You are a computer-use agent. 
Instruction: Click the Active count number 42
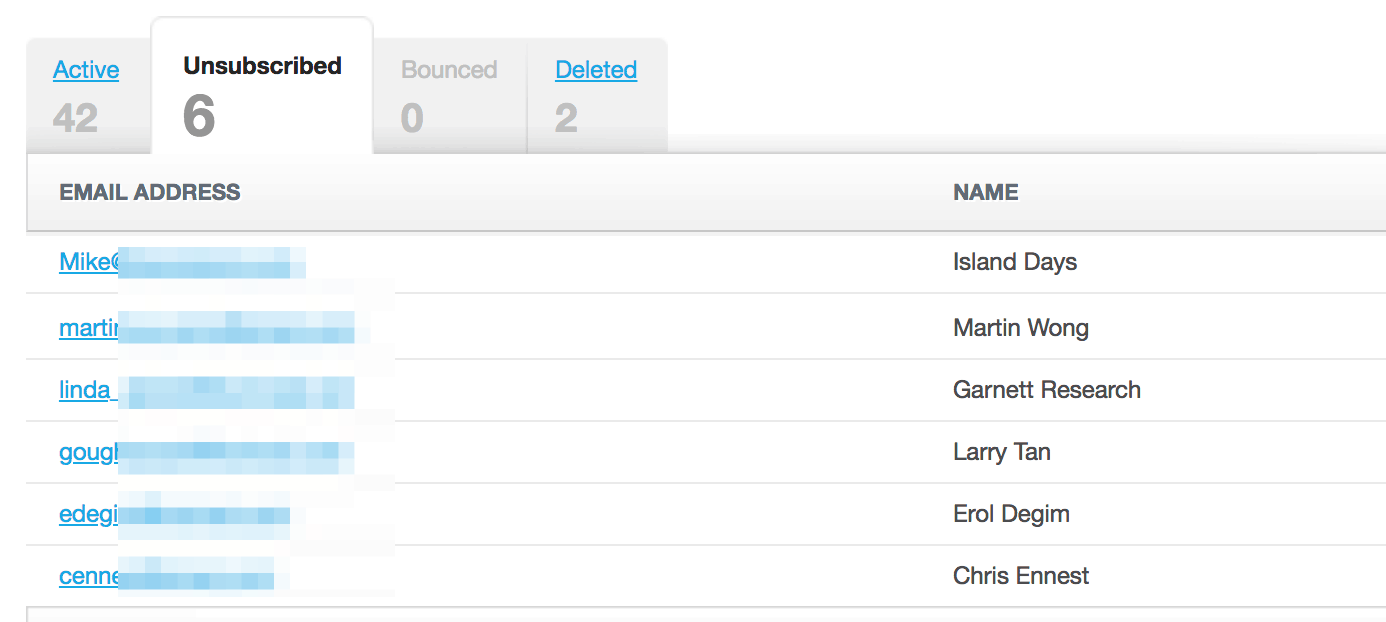(75, 118)
